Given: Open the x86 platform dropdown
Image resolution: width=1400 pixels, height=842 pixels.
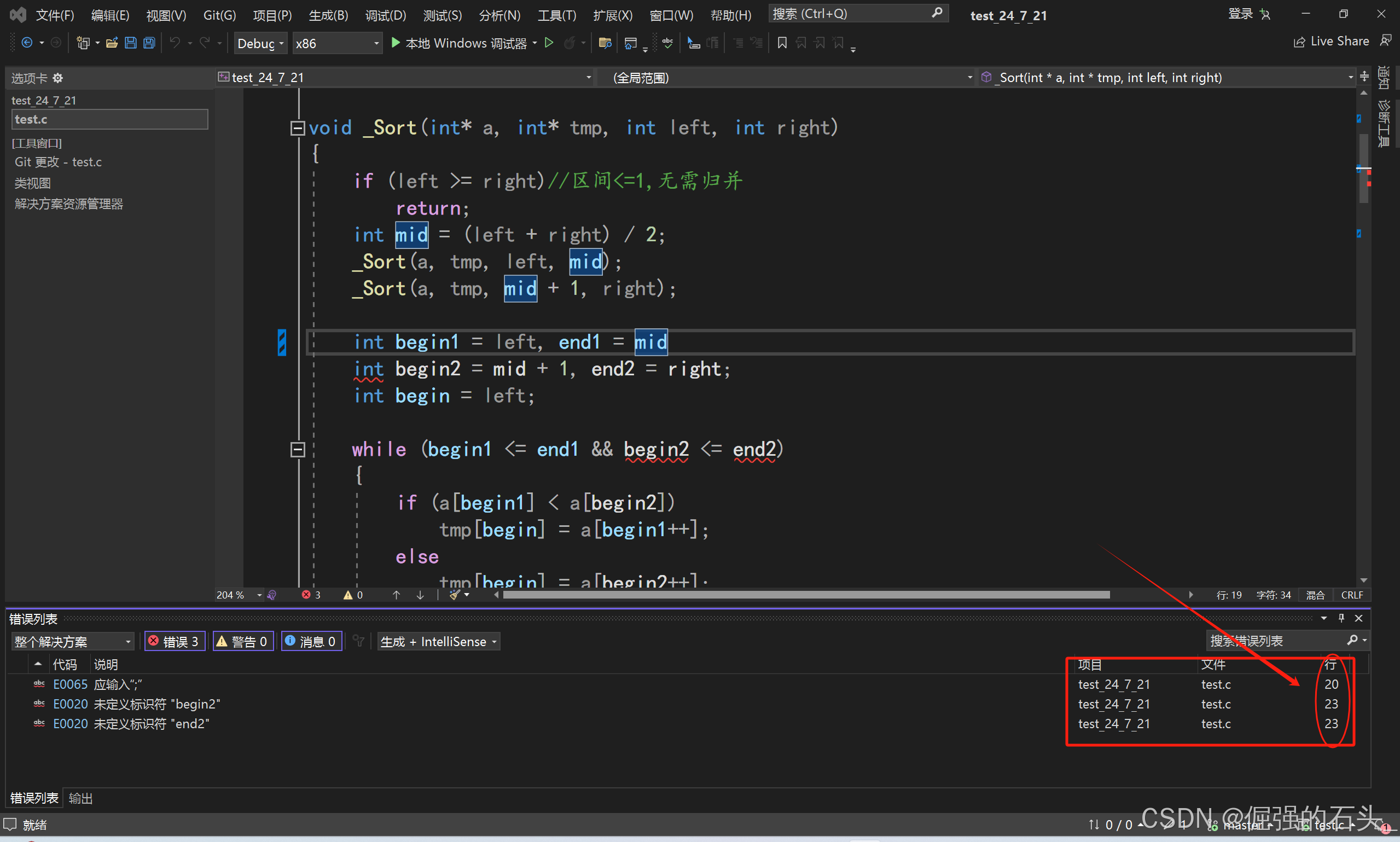Looking at the screenshot, I should tap(337, 44).
